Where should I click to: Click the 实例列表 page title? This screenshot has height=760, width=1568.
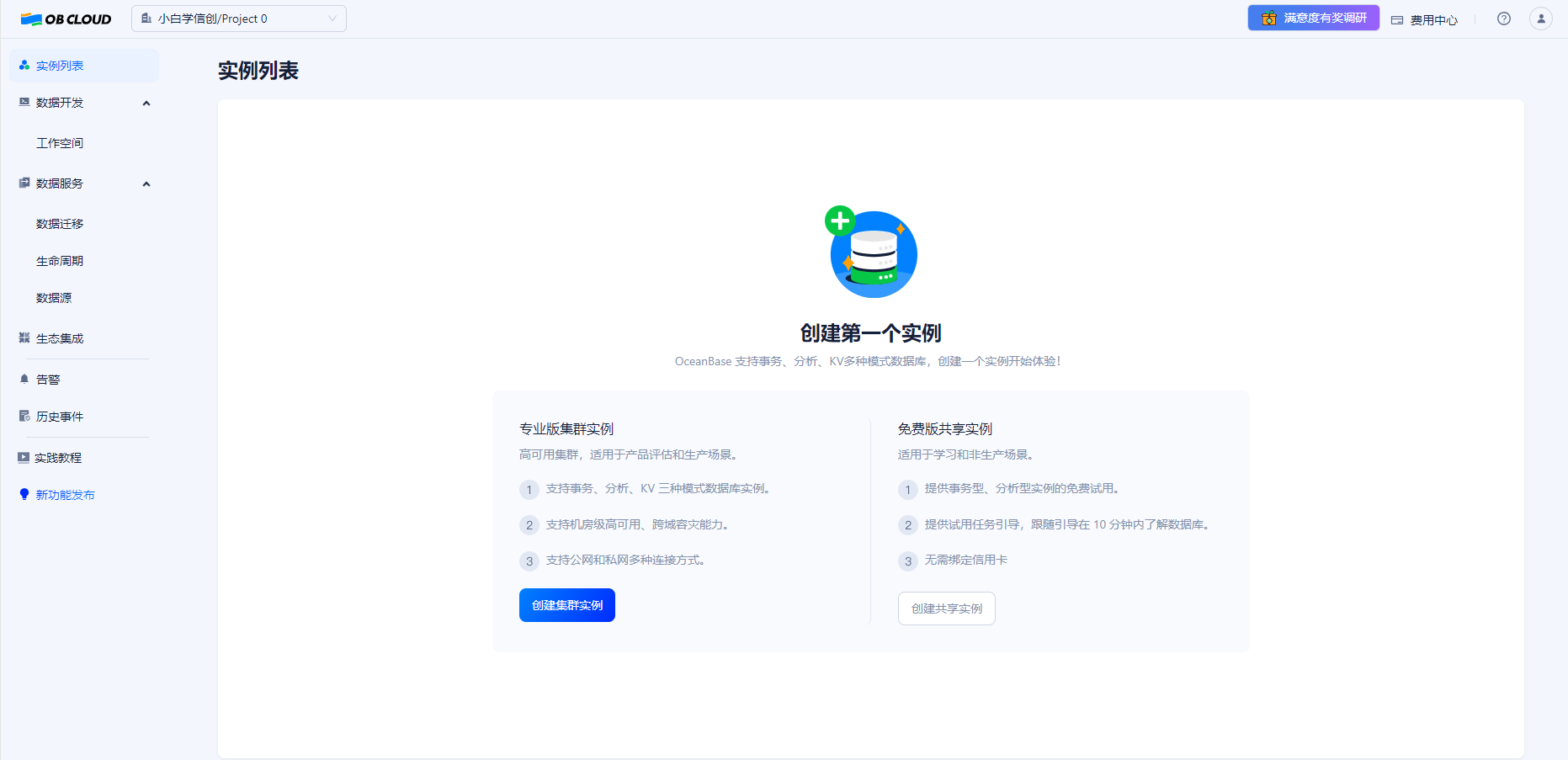(x=258, y=71)
